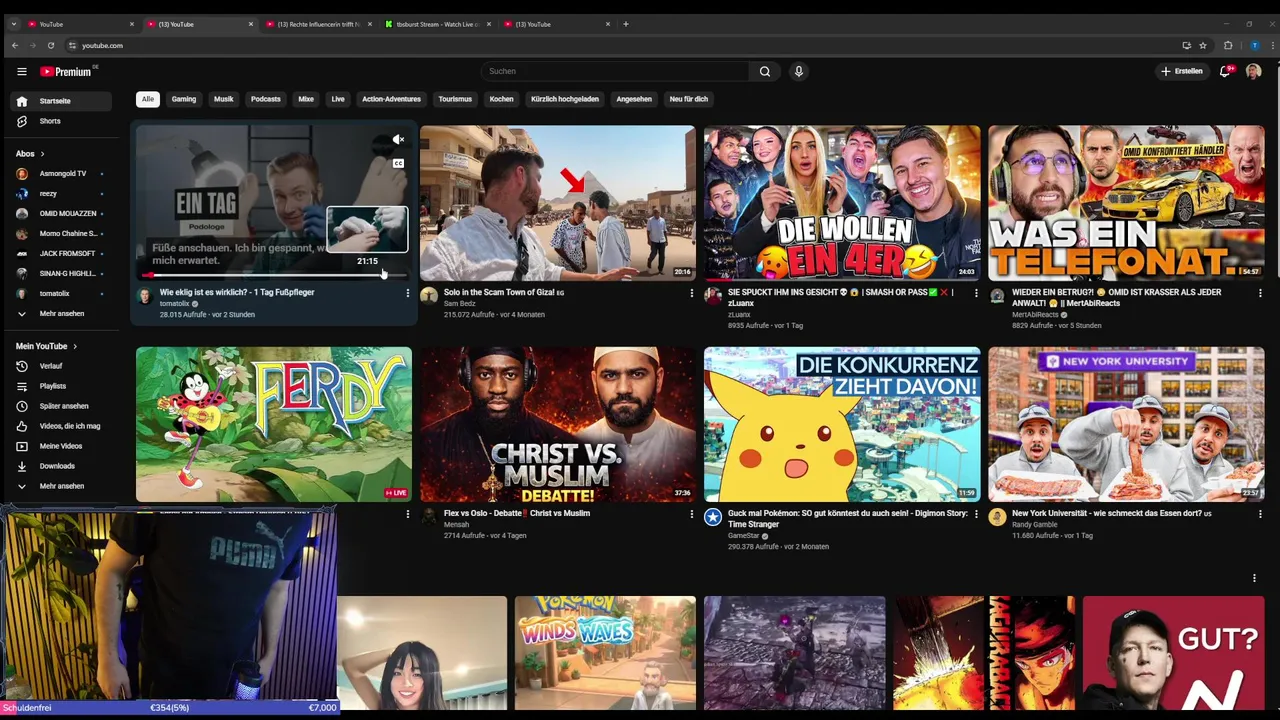Go back in browser history

[15, 45]
